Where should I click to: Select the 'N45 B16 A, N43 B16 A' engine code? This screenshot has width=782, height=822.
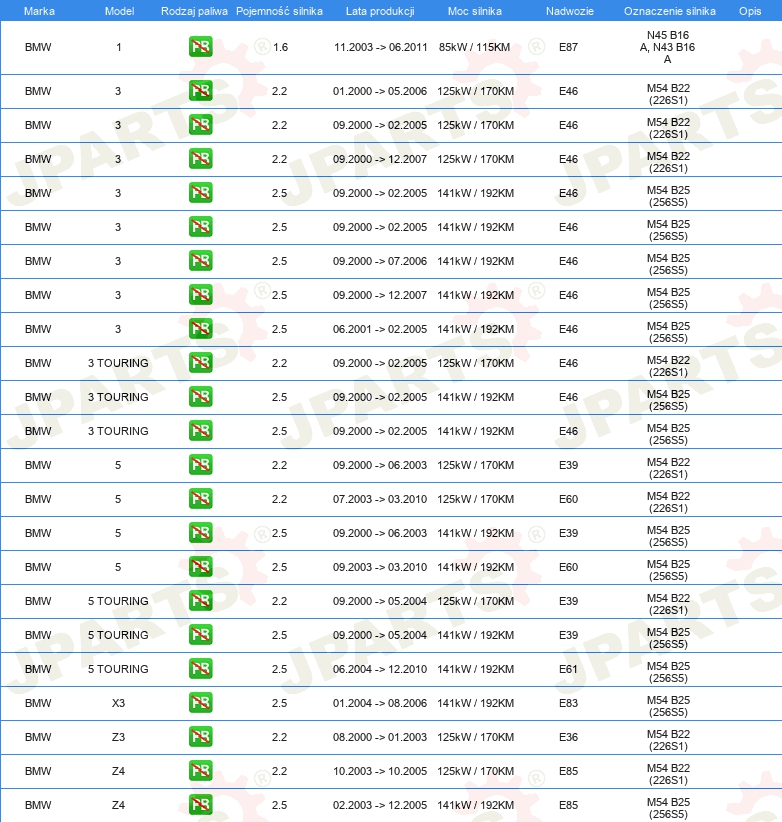[x=668, y=47]
